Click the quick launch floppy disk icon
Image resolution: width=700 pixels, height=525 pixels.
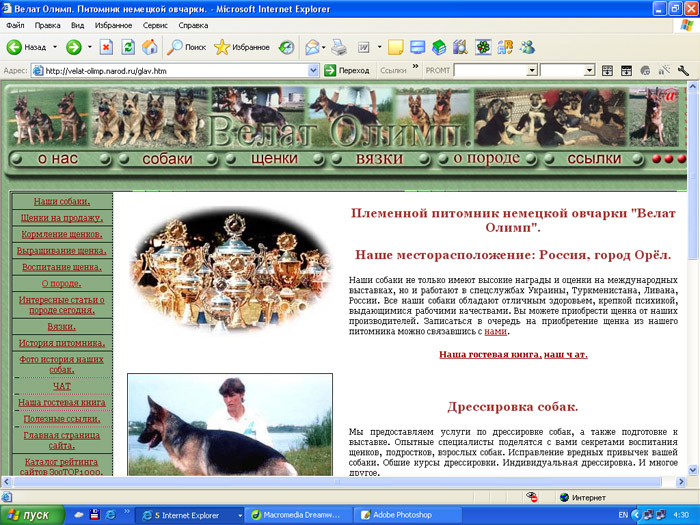tap(94, 515)
